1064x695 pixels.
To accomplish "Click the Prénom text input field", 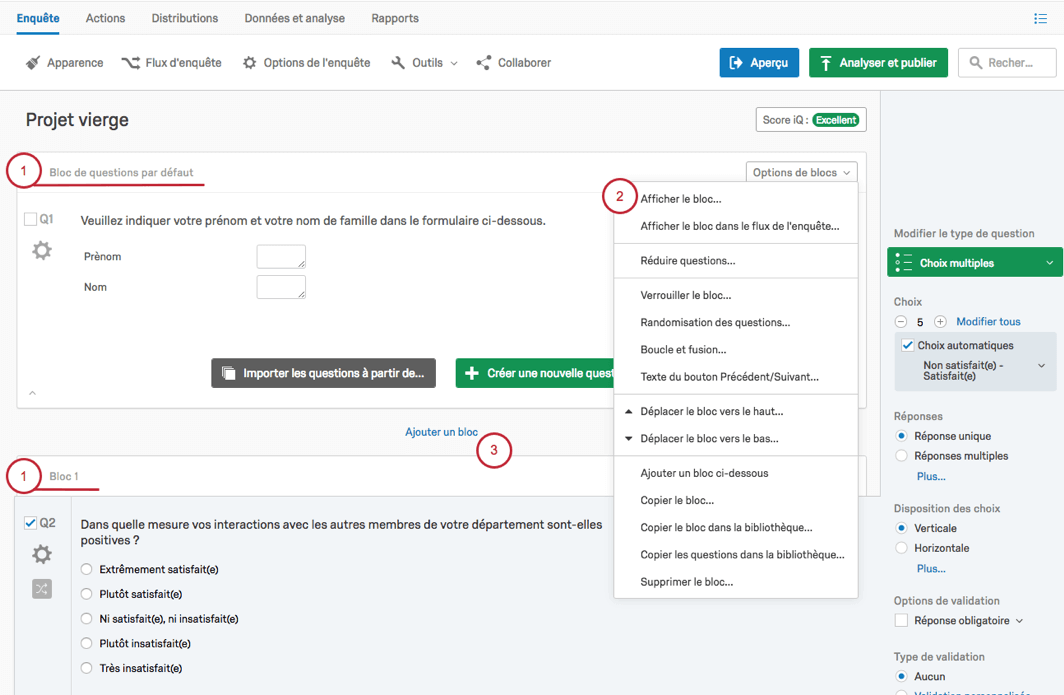I will click(x=281, y=257).
